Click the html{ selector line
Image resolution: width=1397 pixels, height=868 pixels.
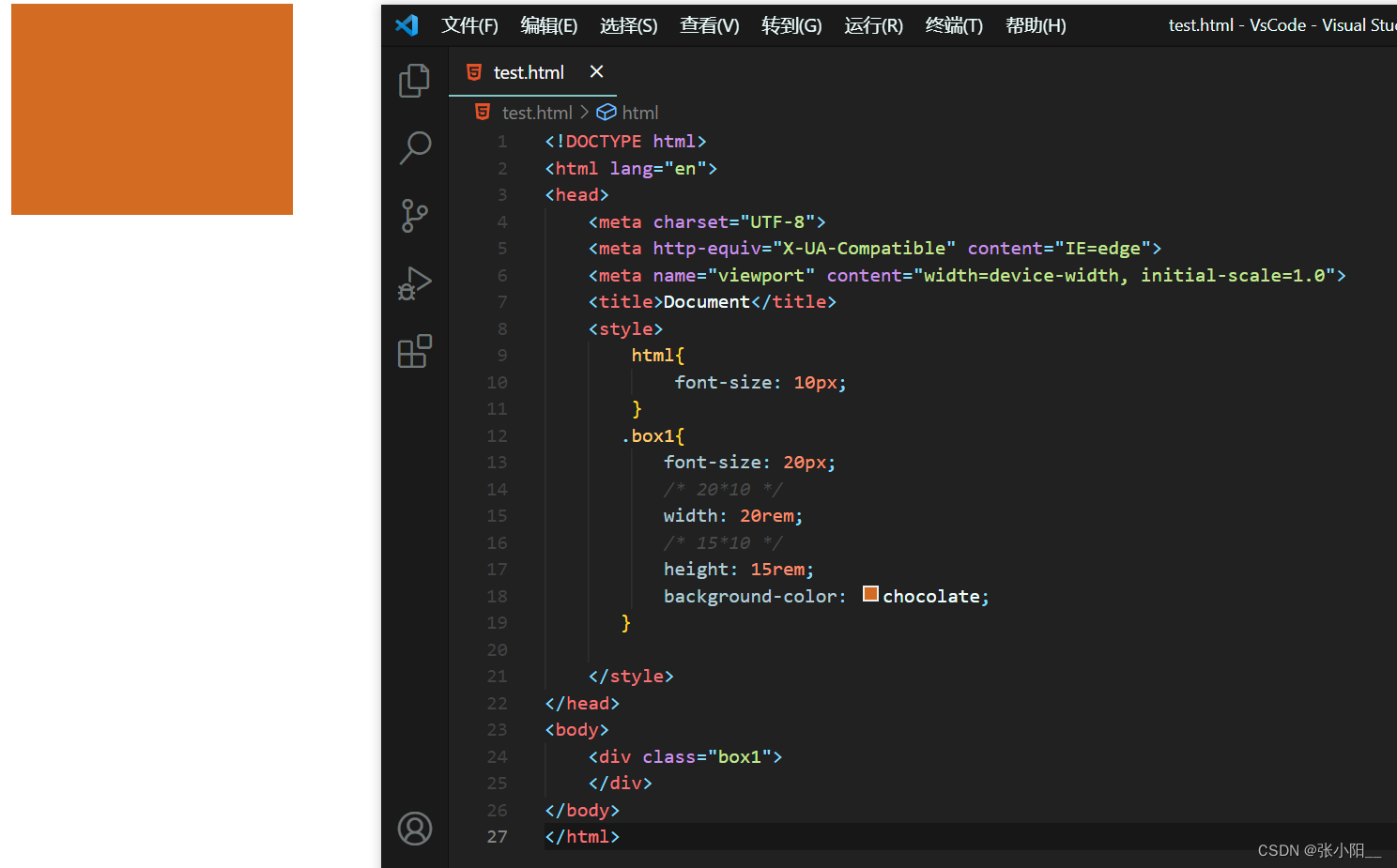pyautogui.click(x=658, y=355)
